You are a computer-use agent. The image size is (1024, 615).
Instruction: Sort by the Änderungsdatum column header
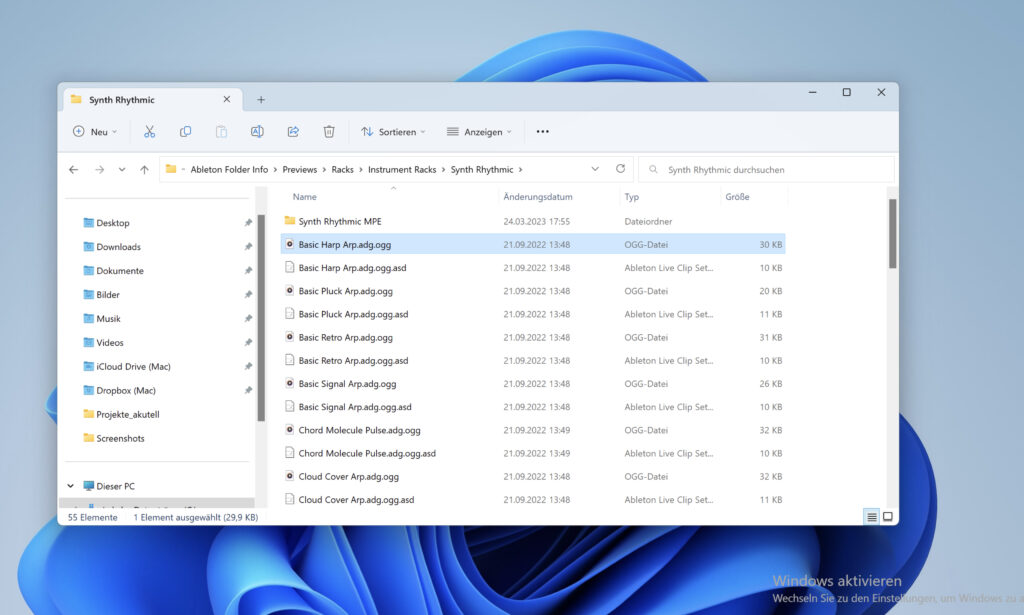point(538,197)
